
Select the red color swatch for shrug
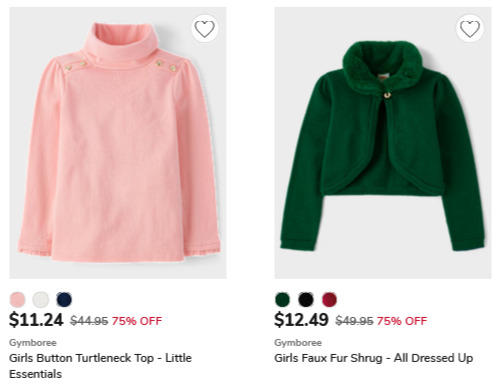coord(329,299)
